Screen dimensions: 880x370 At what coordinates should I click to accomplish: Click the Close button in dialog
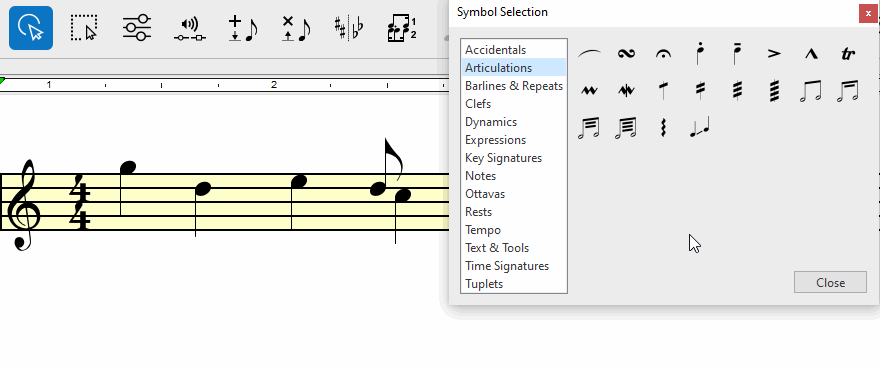coord(830,282)
